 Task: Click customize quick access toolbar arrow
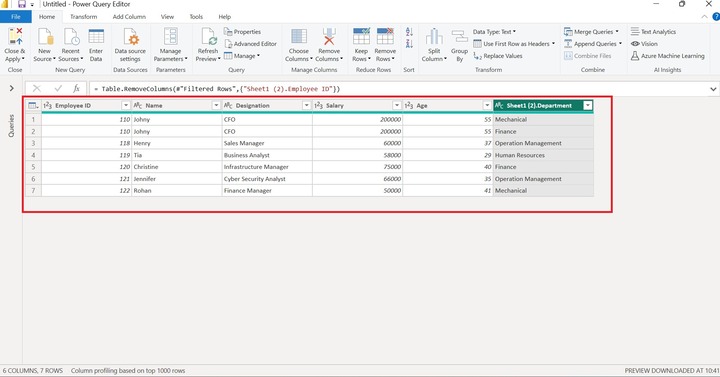point(32,5)
